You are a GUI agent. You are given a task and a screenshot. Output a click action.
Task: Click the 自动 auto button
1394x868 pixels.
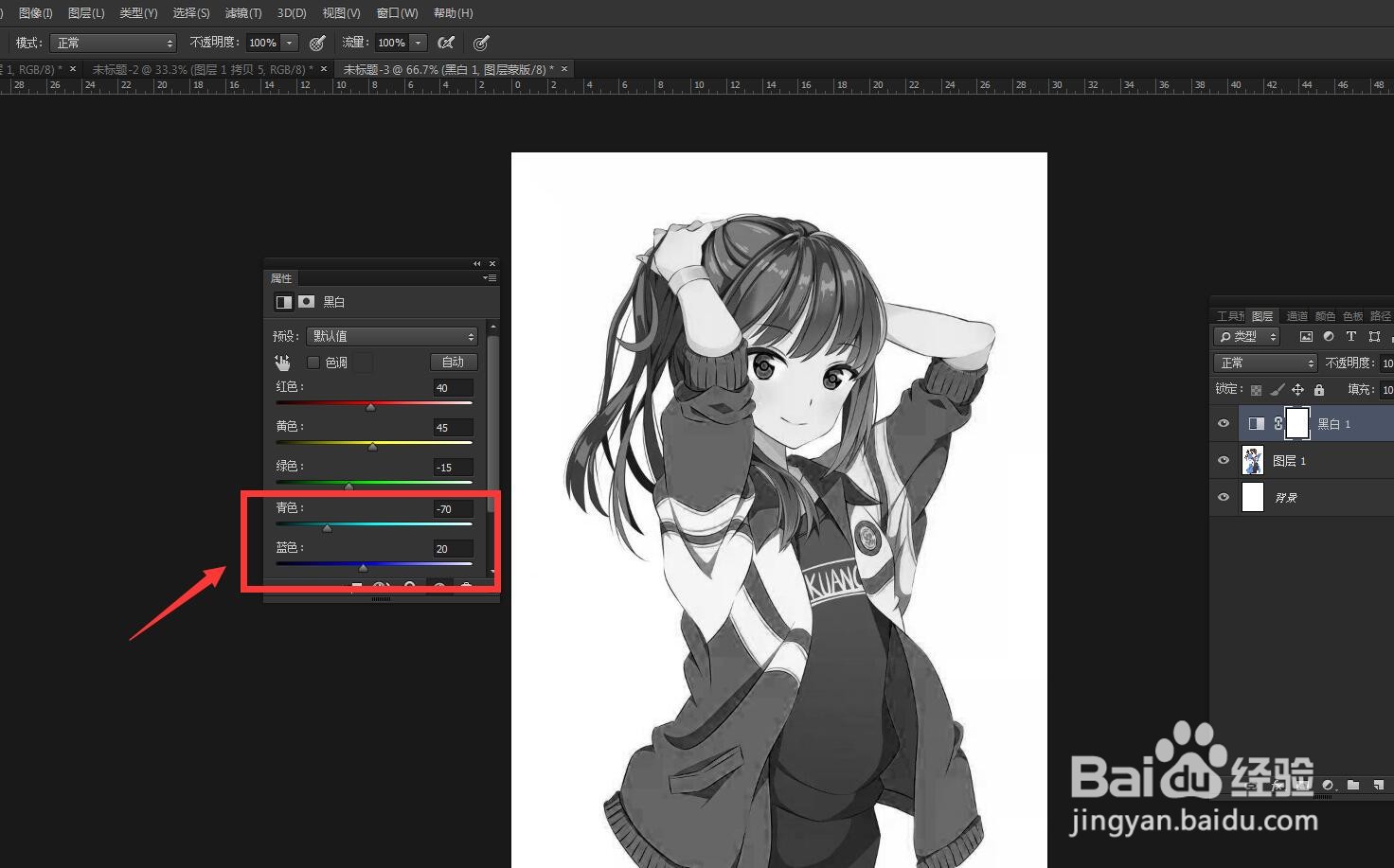pos(454,363)
